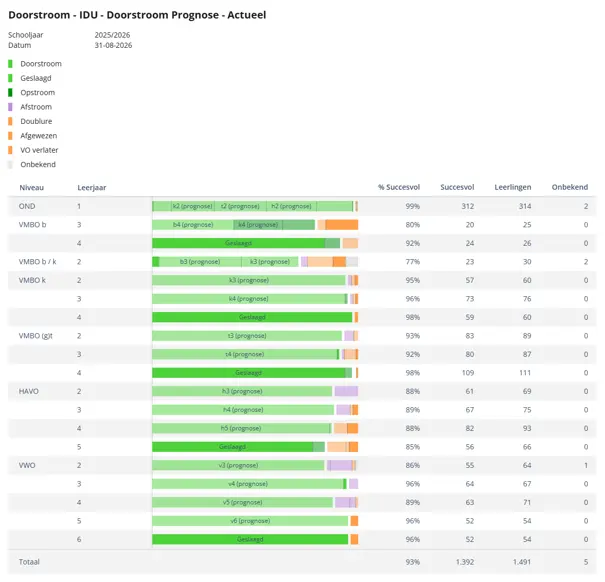The height and width of the screenshot is (582, 605).
Task: Click the t3 (prognose) bar
Action: coord(247,336)
